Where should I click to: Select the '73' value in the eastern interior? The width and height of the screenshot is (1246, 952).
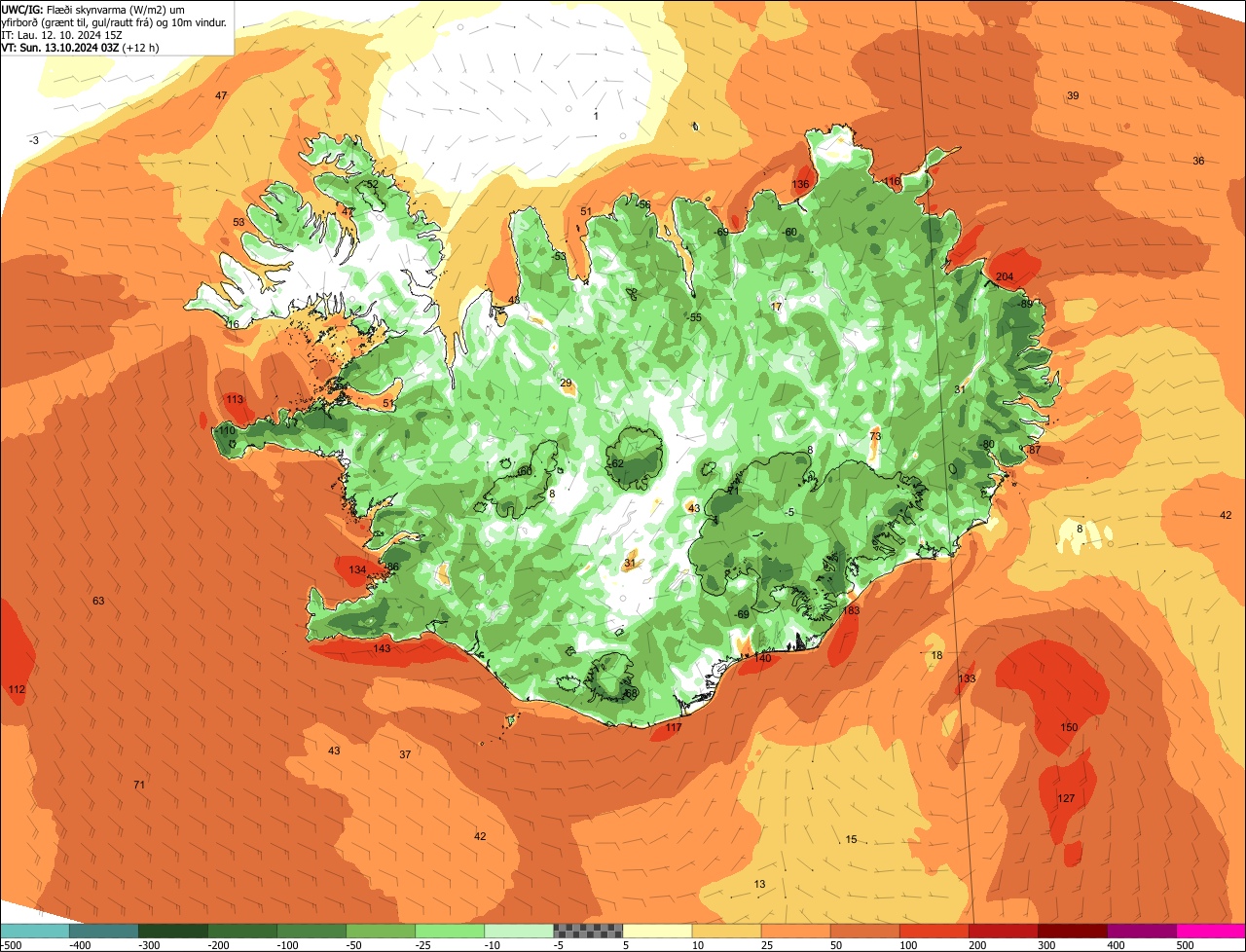coord(875,436)
